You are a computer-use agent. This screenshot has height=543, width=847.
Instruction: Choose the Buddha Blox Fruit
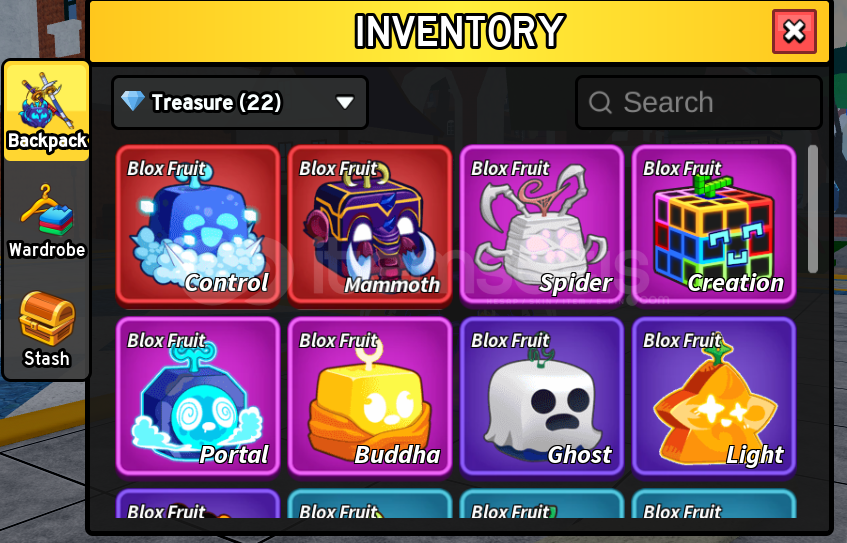tap(369, 397)
